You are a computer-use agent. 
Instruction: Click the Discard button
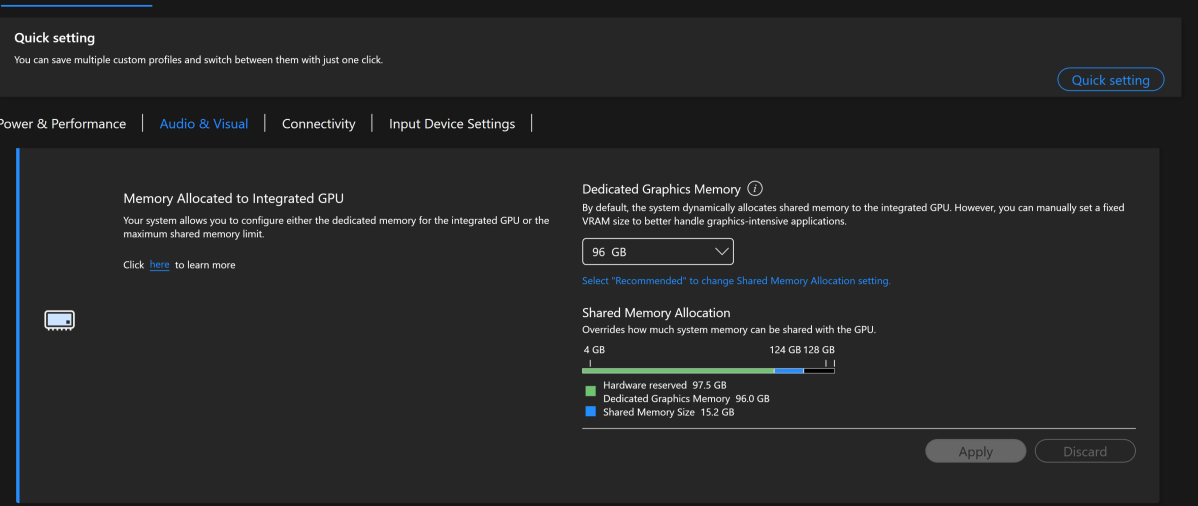1085,451
